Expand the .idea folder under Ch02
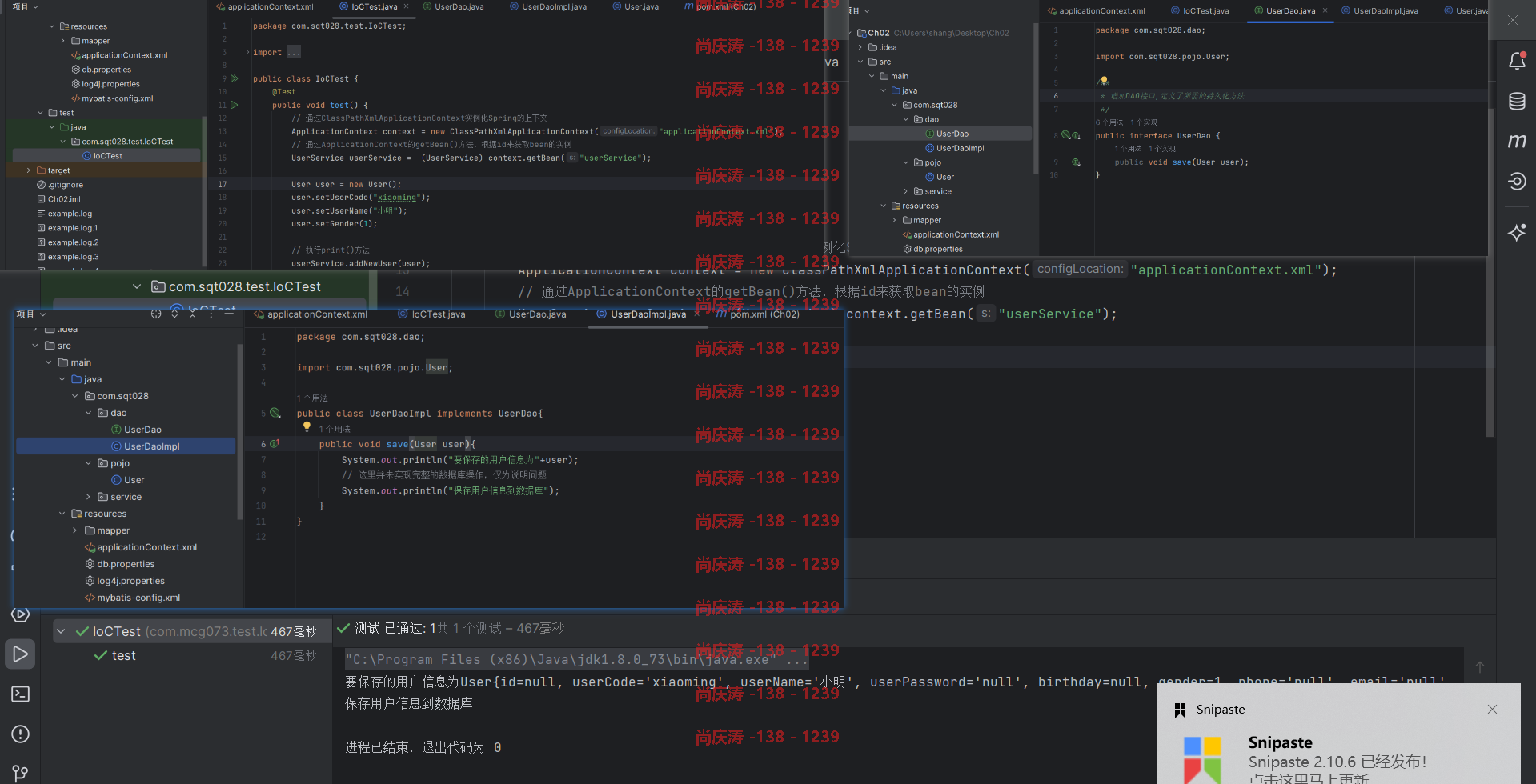The width and height of the screenshot is (1536, 784). (860, 47)
